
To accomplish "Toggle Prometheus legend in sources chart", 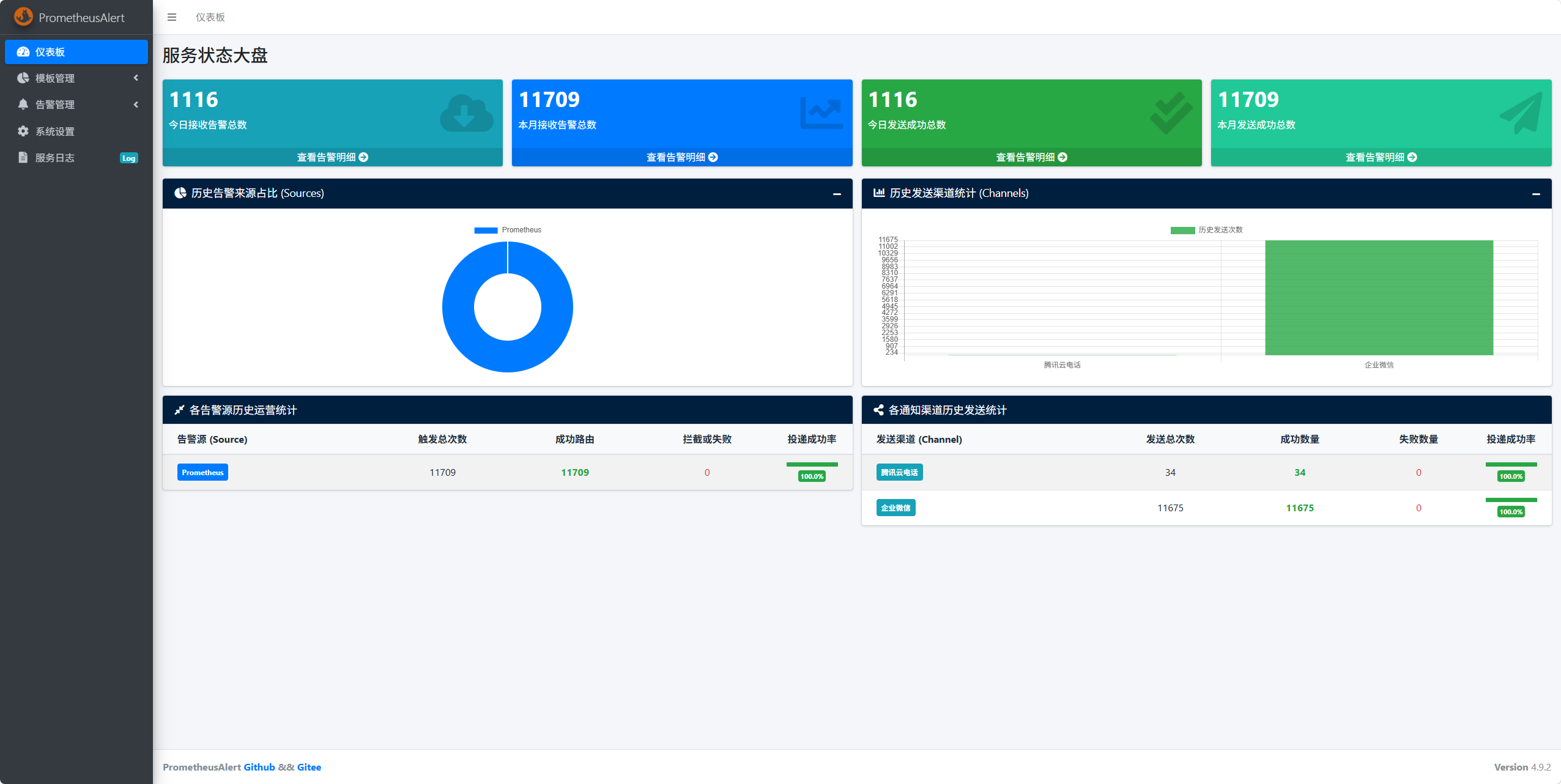I will pyautogui.click(x=508, y=230).
